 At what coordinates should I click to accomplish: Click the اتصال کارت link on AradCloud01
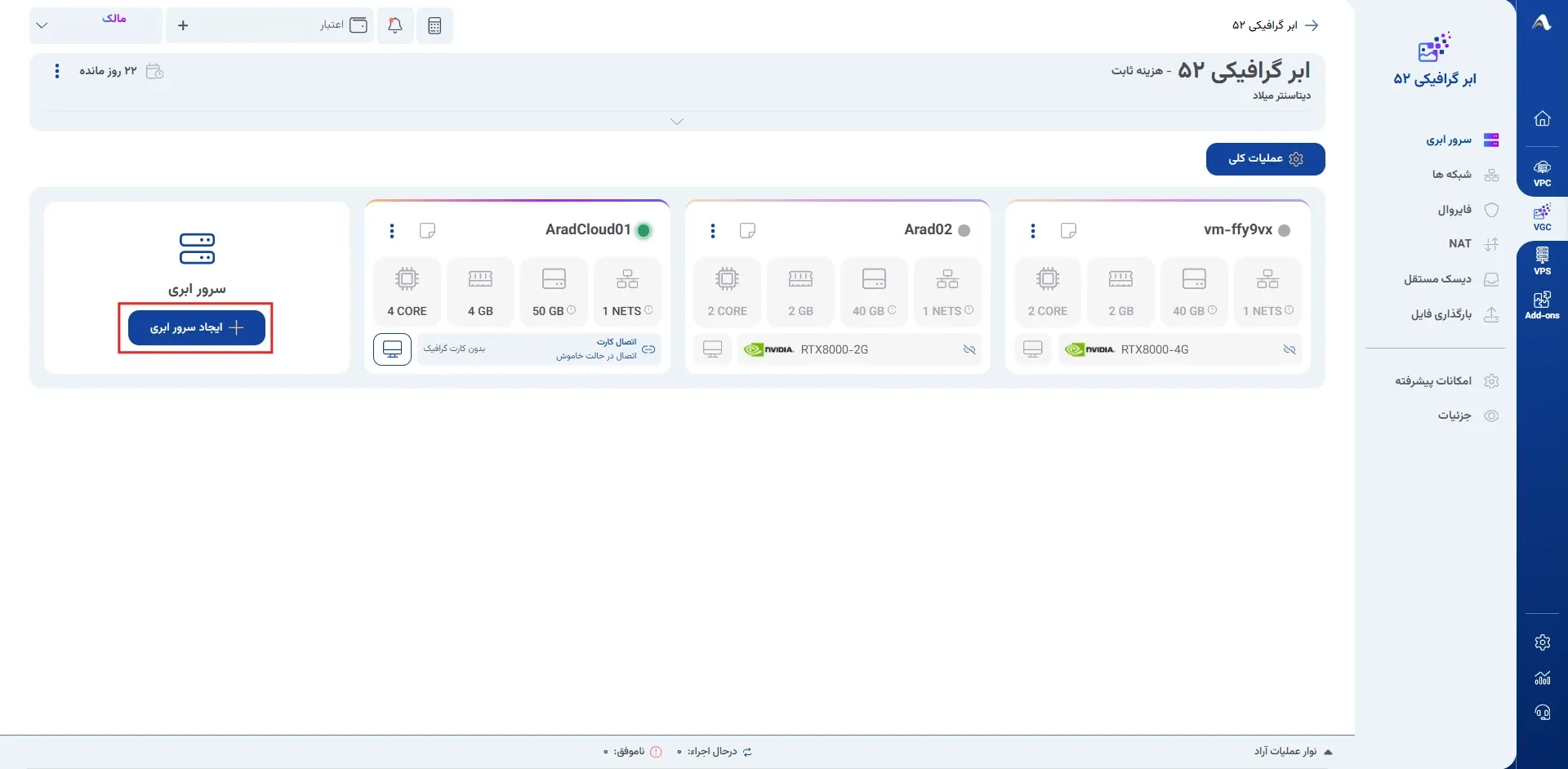[617, 342]
